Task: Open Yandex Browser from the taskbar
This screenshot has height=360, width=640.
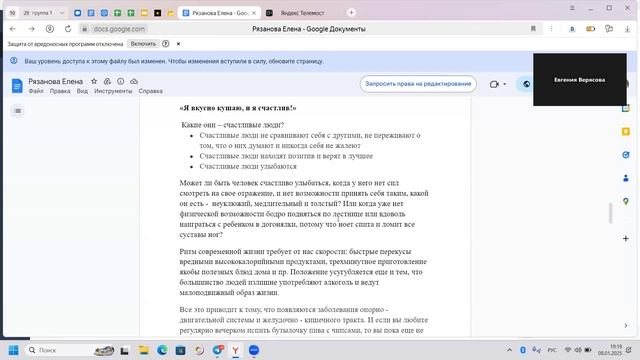Action: click(x=236, y=350)
